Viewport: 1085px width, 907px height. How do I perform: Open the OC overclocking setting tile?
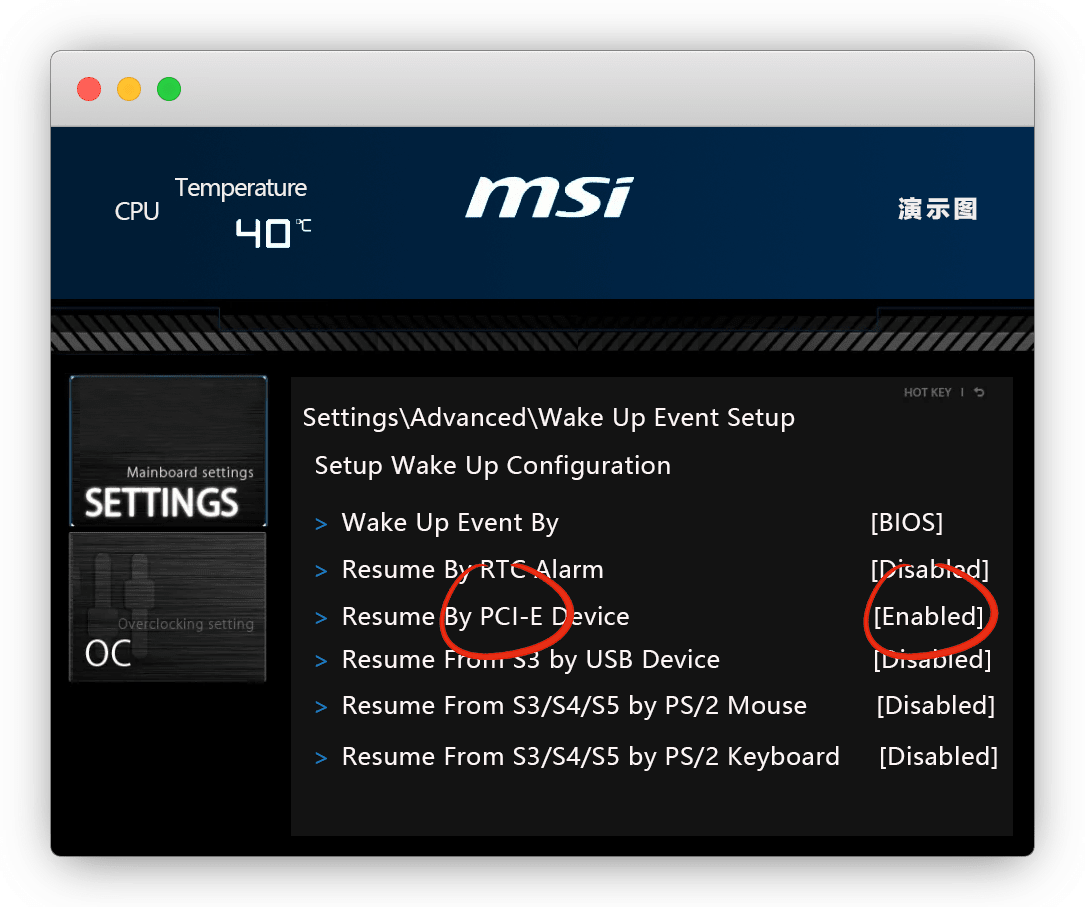pos(168,607)
